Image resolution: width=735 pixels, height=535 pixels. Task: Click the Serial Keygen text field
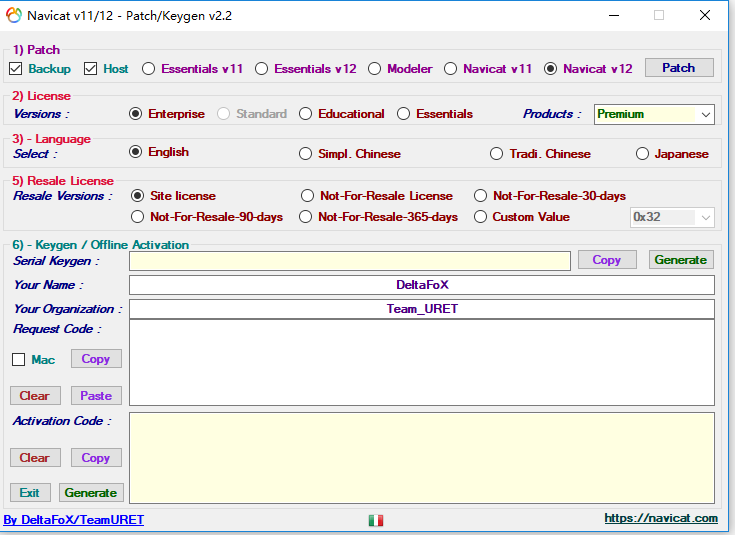tap(350, 261)
